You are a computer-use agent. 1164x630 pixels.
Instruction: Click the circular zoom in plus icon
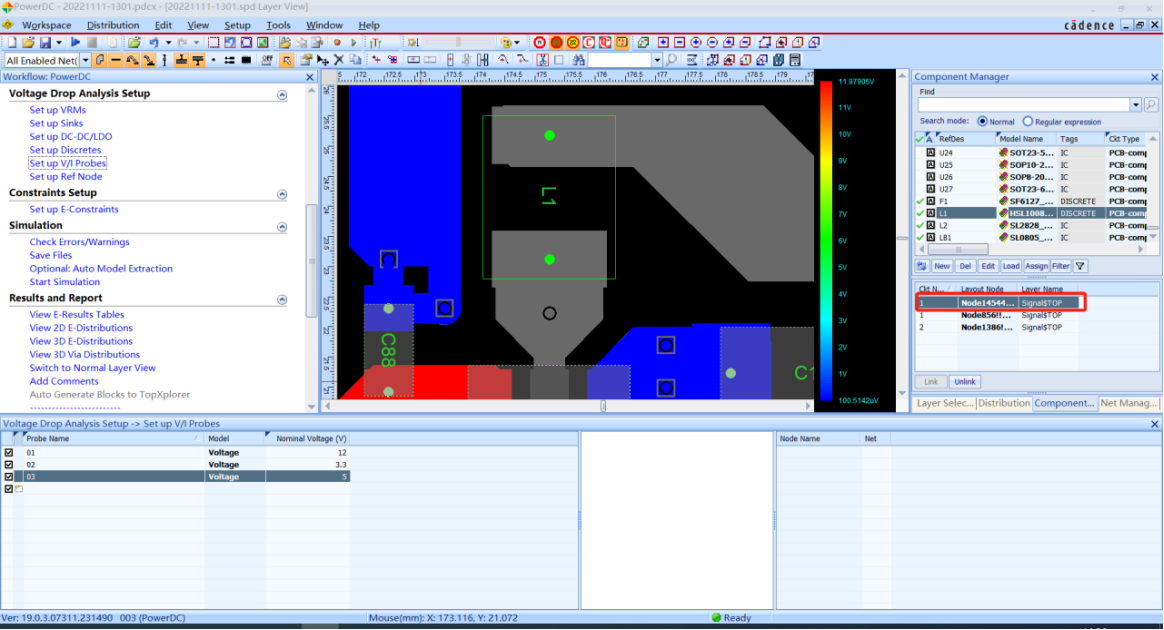click(x=696, y=42)
